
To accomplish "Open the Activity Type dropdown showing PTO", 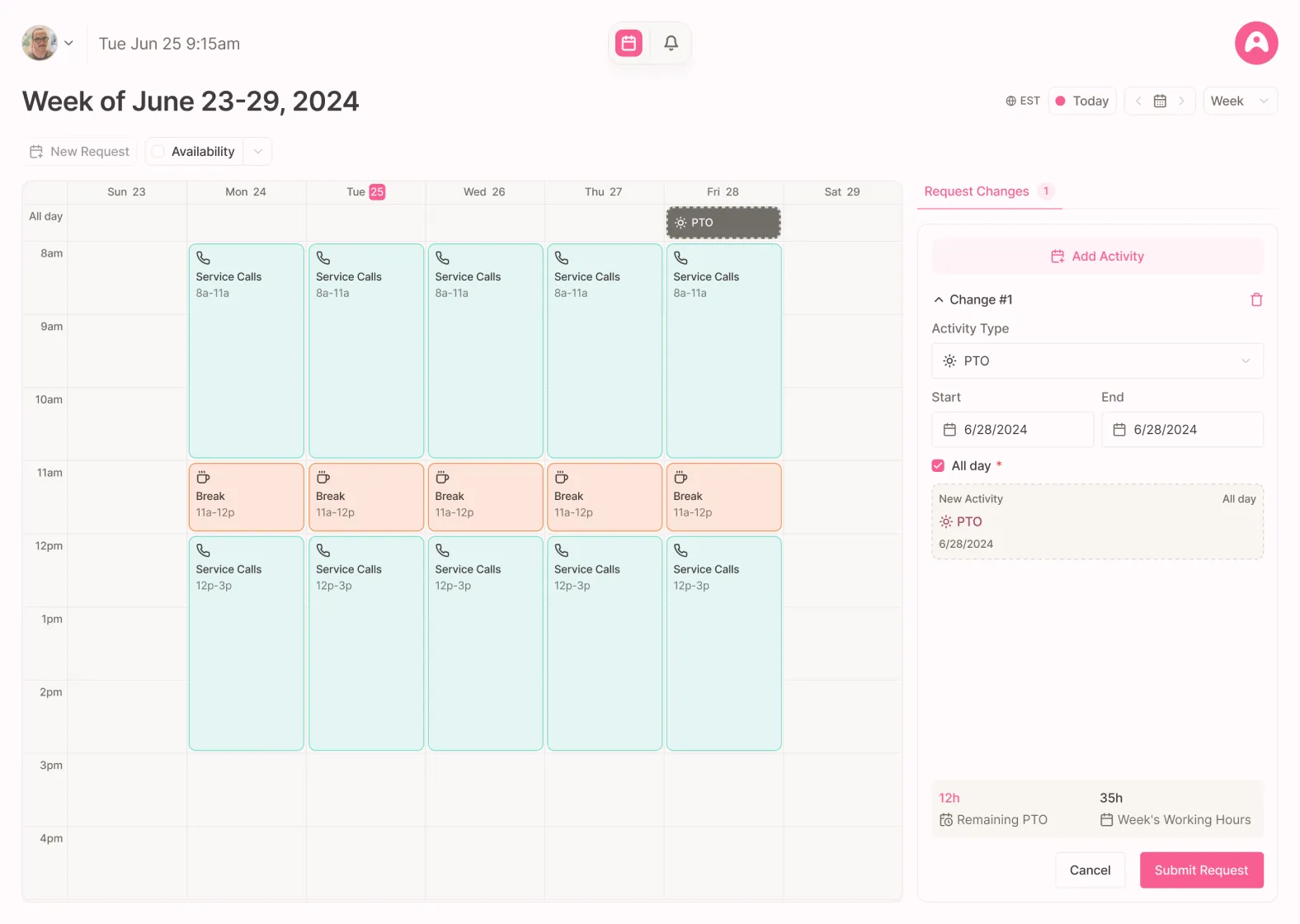I will [x=1097, y=361].
